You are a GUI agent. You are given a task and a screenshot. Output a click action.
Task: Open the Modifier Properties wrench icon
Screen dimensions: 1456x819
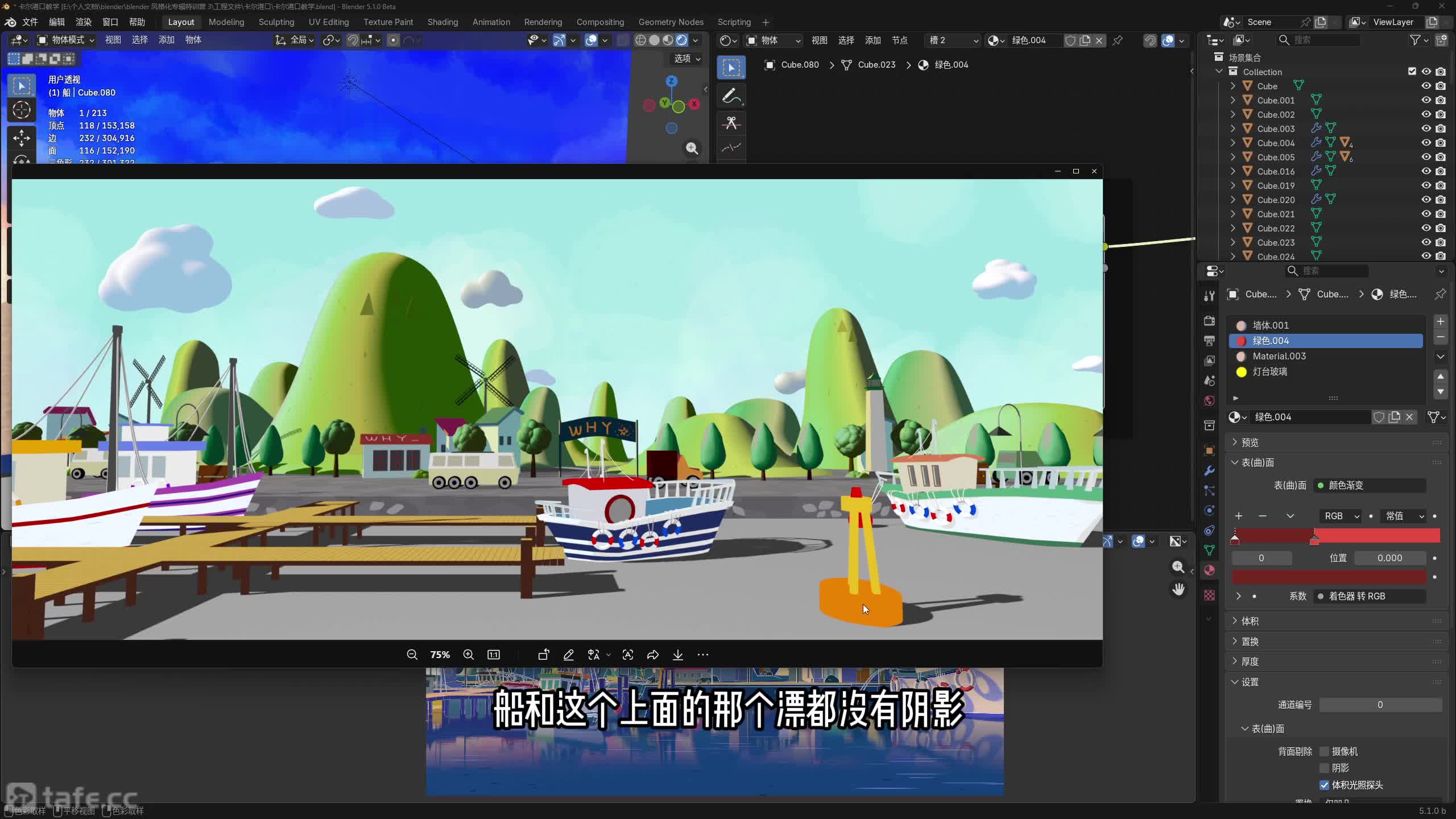(x=1210, y=470)
